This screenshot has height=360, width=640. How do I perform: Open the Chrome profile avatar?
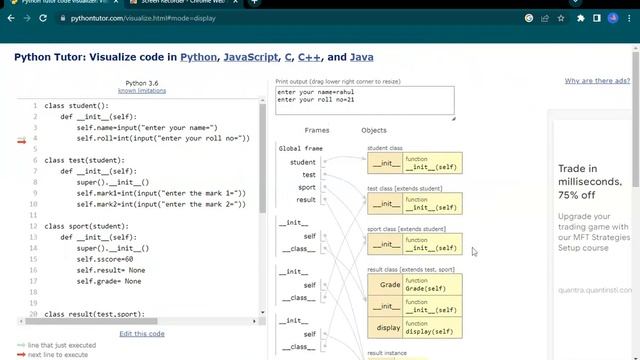613,18
